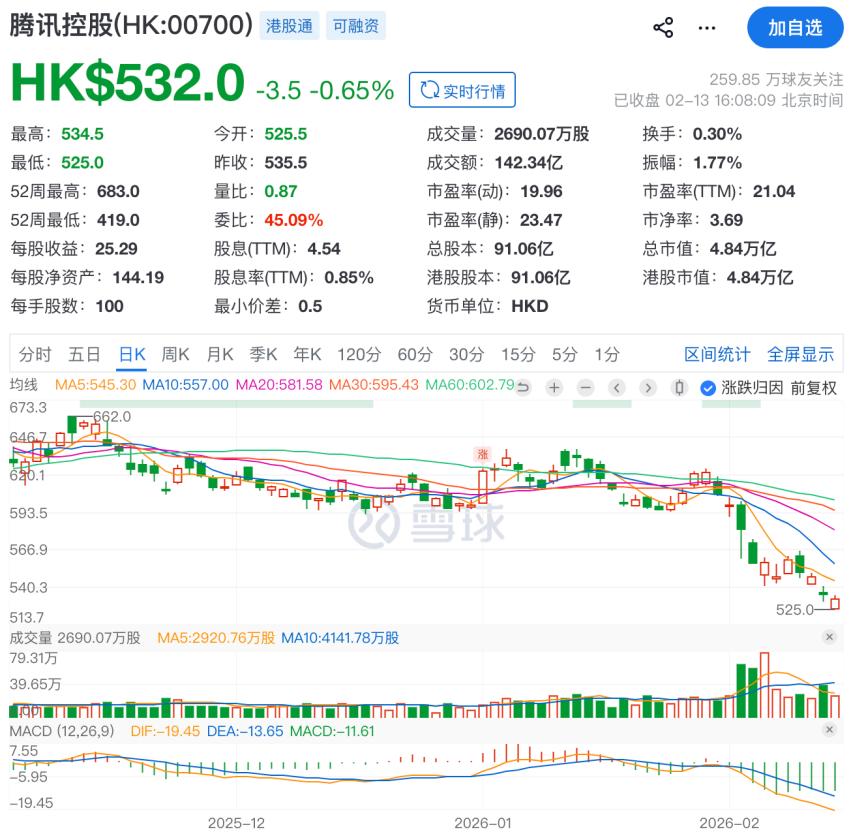Screen dimensions: 866x834
Task: Open the three-dot more options menu
Action: tap(708, 28)
